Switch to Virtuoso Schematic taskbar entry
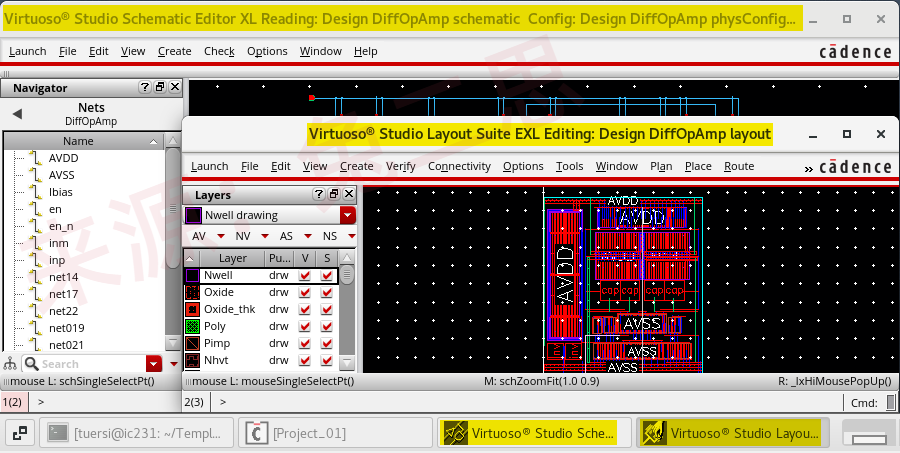 (x=534, y=433)
